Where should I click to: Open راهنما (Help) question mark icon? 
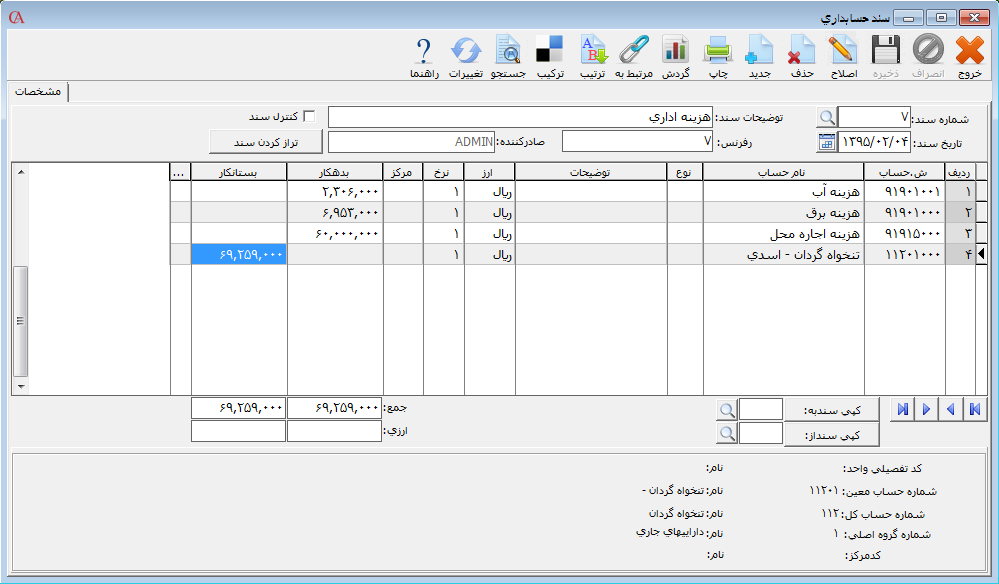coord(424,50)
